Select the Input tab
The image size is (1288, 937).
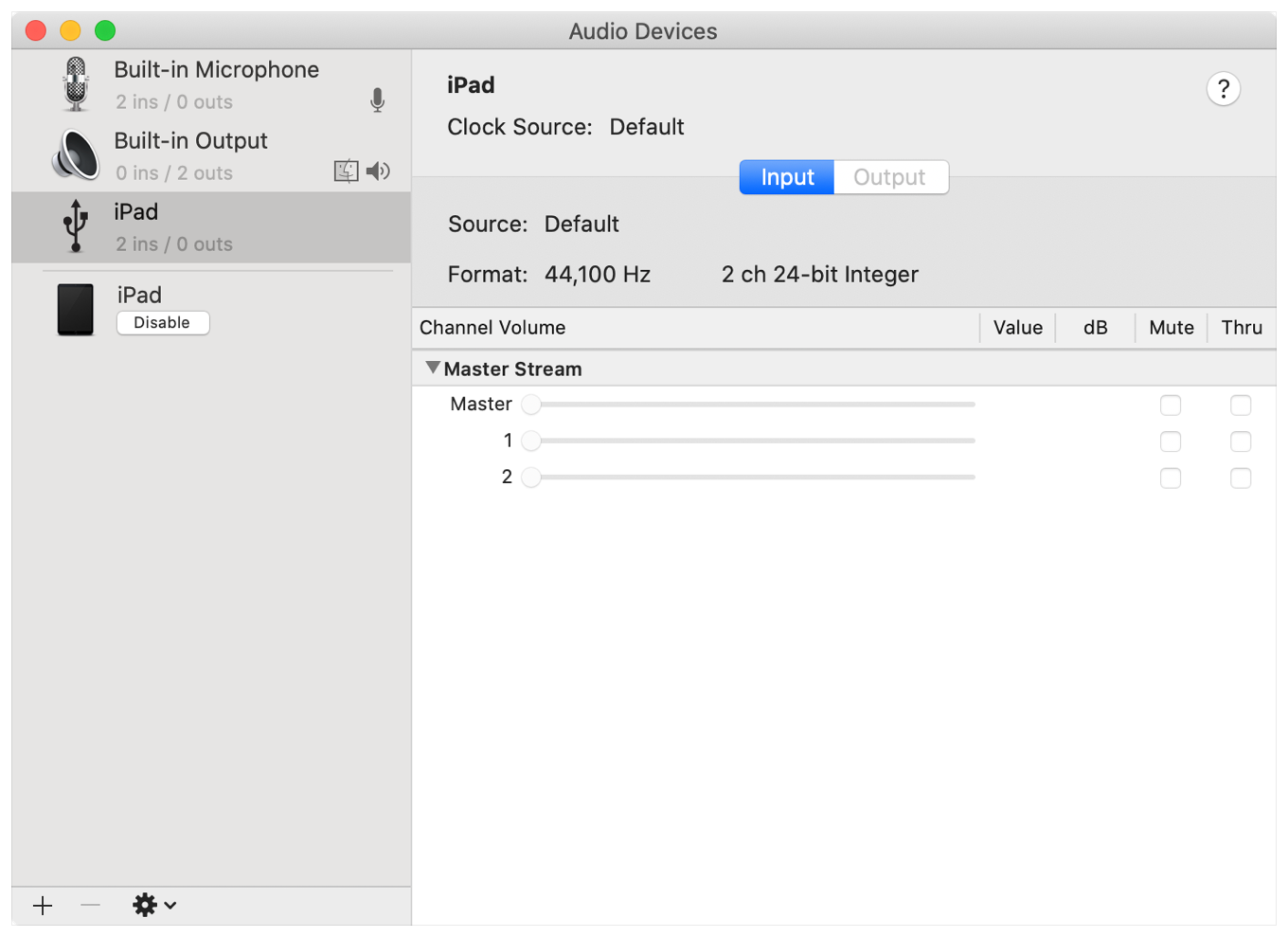(787, 177)
